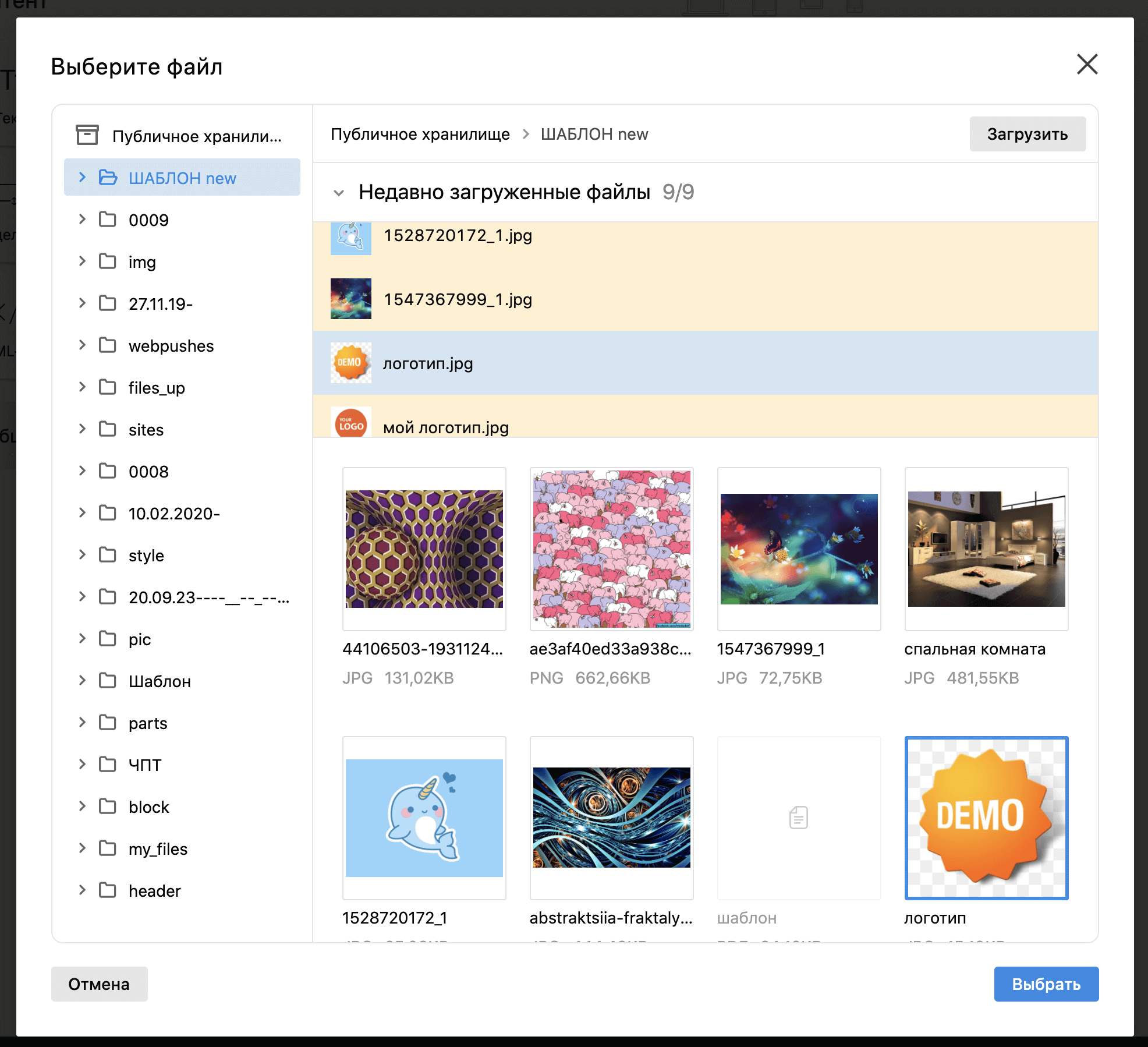Expand the 0009 folder tree arrow
Image resolution: width=1148 pixels, height=1047 pixels.
82,220
